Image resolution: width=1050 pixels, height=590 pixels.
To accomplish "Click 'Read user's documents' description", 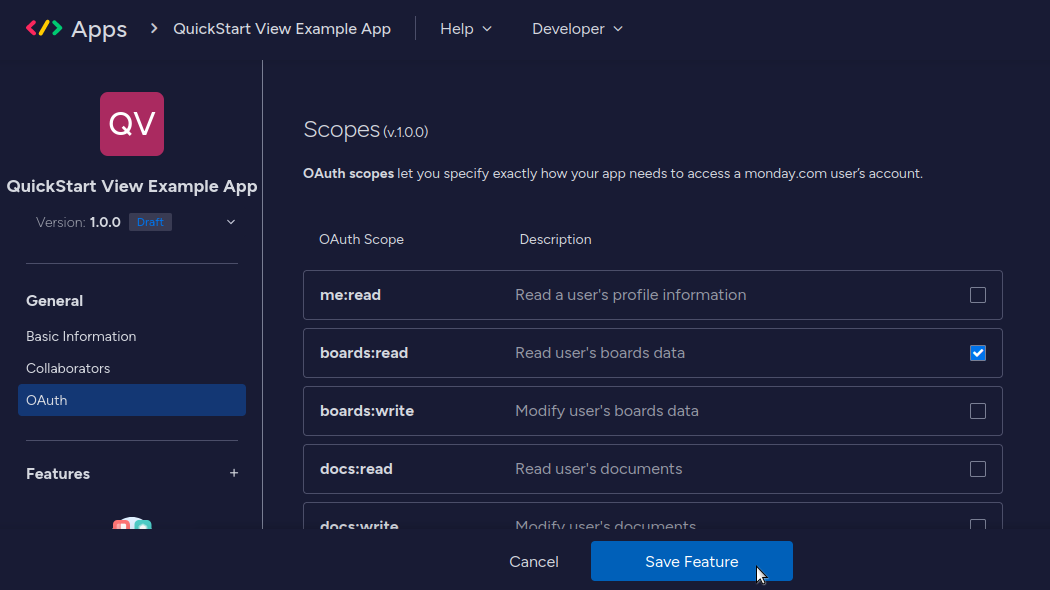I will click(599, 469).
